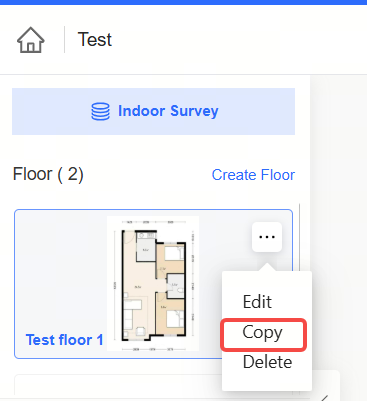This screenshot has width=367, height=401.
Task: Open the Indoor Survey button
Action: tap(153, 111)
